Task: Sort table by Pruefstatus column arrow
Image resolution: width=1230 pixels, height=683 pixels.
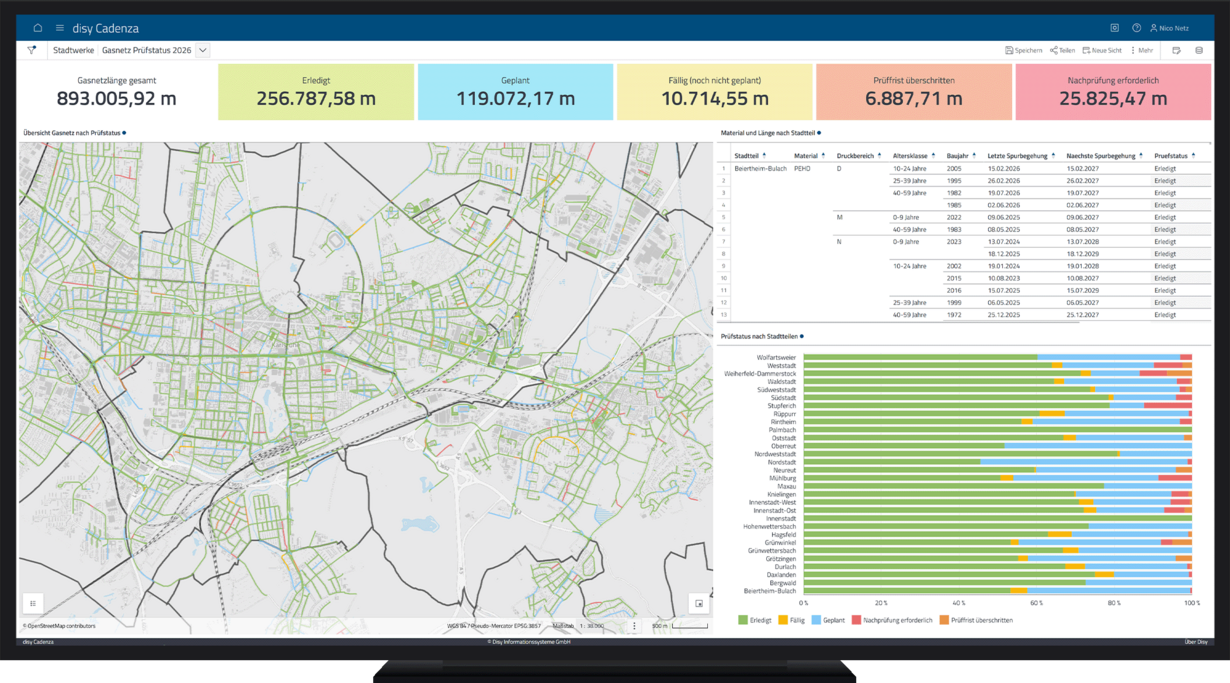Action: coord(1193,155)
